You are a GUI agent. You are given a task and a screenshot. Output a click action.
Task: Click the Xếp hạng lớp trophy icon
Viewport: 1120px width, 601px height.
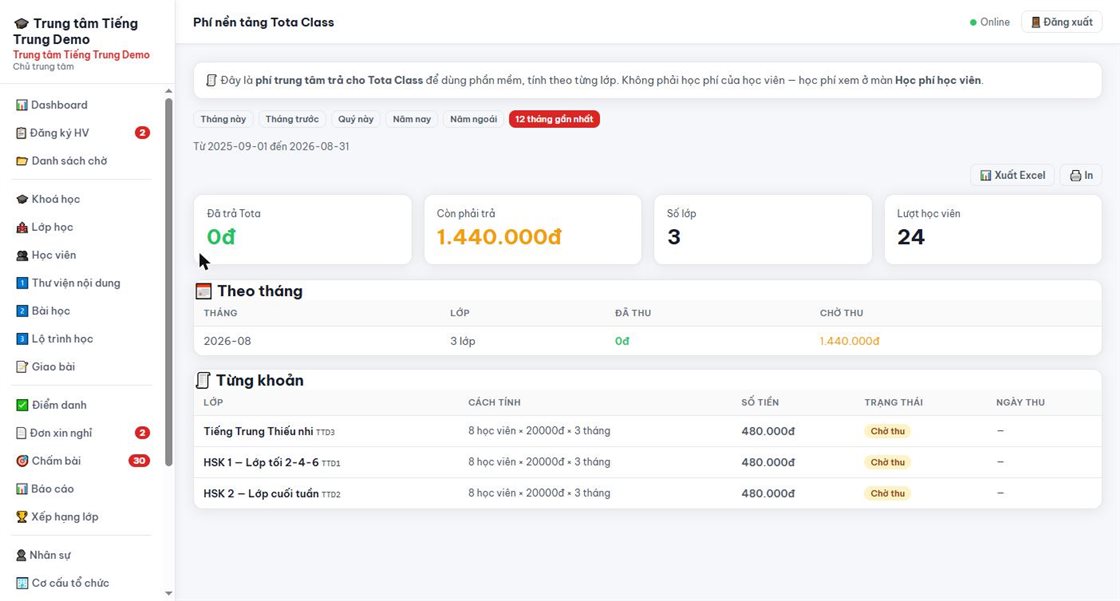(x=22, y=517)
